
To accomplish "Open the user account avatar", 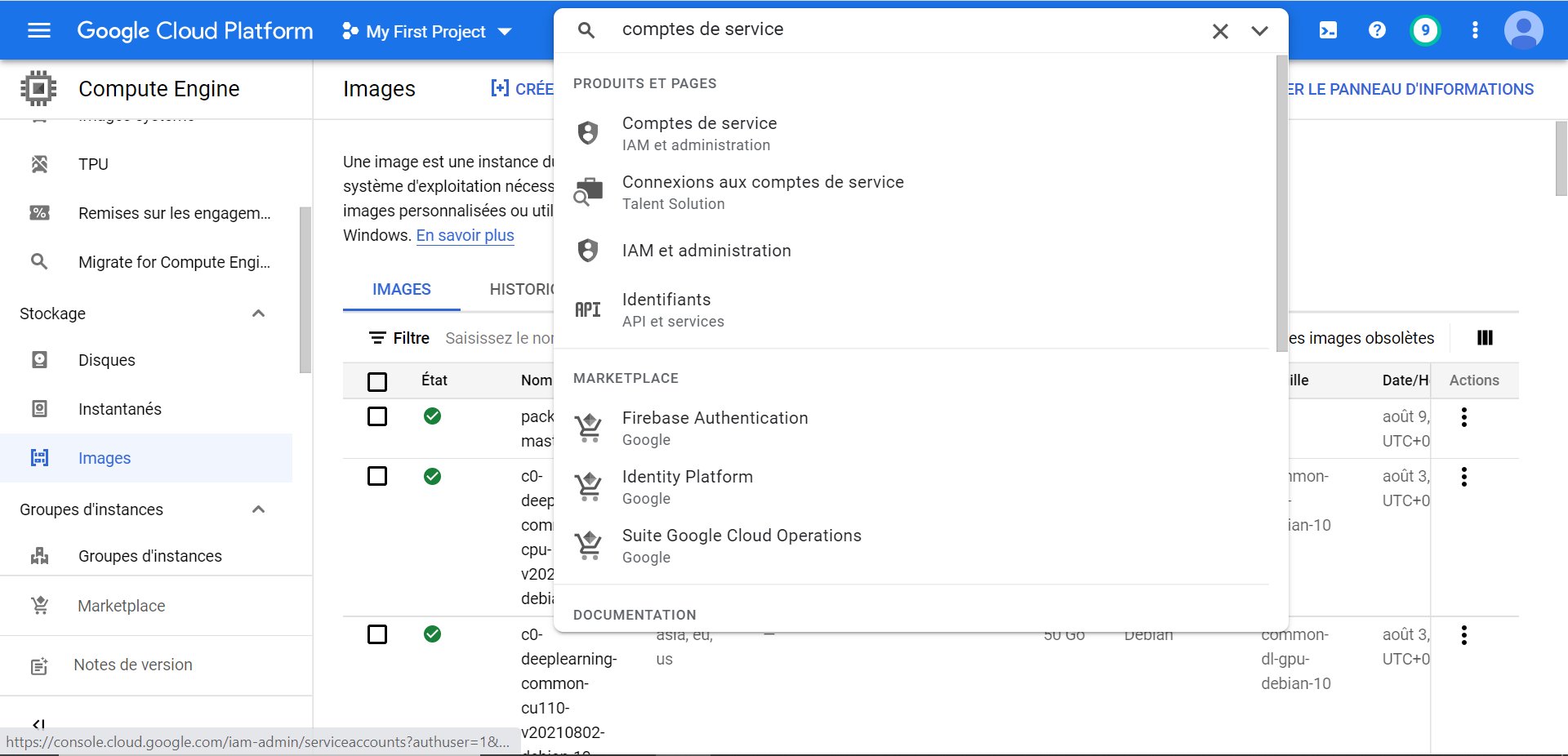I will (x=1523, y=30).
